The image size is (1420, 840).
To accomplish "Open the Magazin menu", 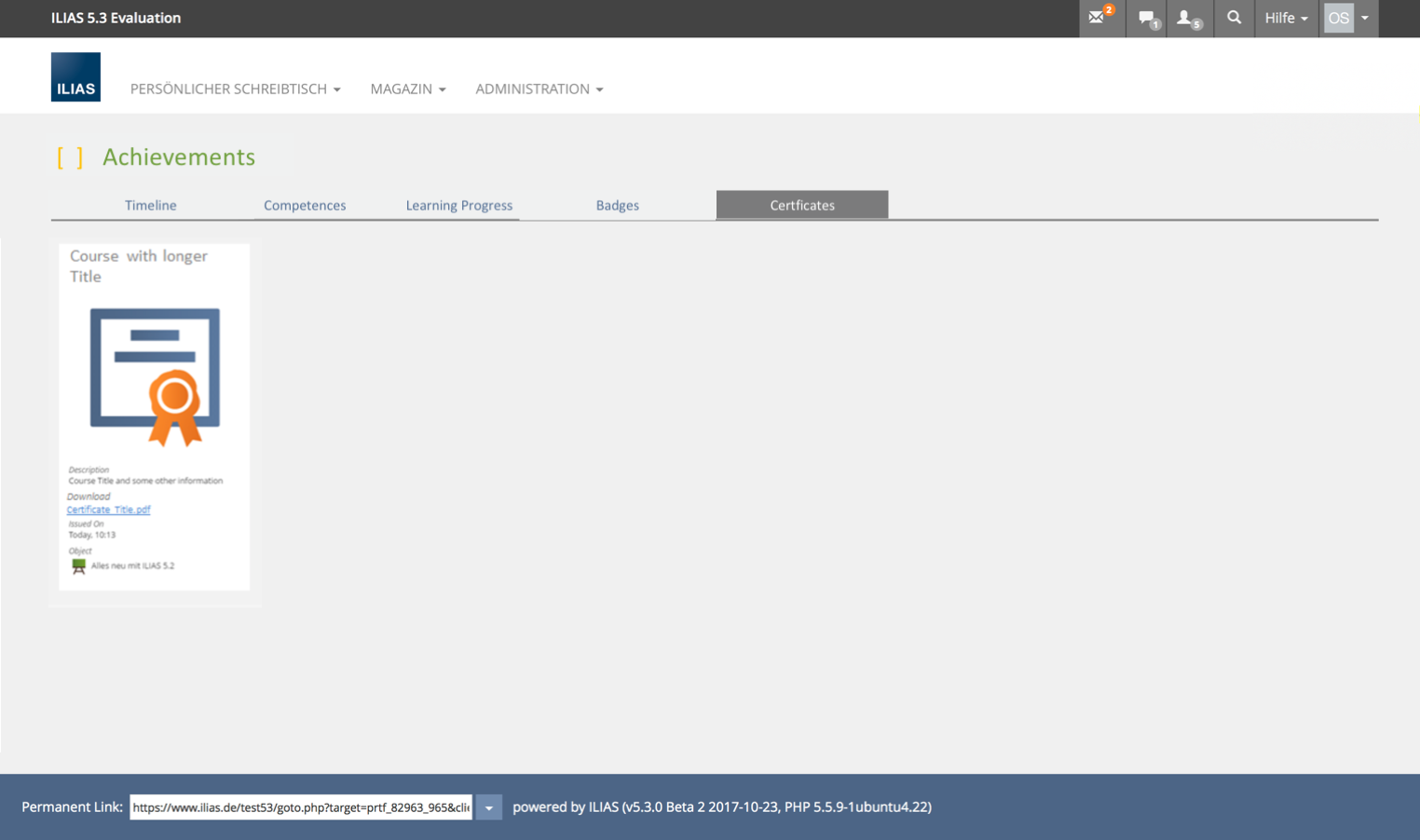I will click(x=408, y=88).
